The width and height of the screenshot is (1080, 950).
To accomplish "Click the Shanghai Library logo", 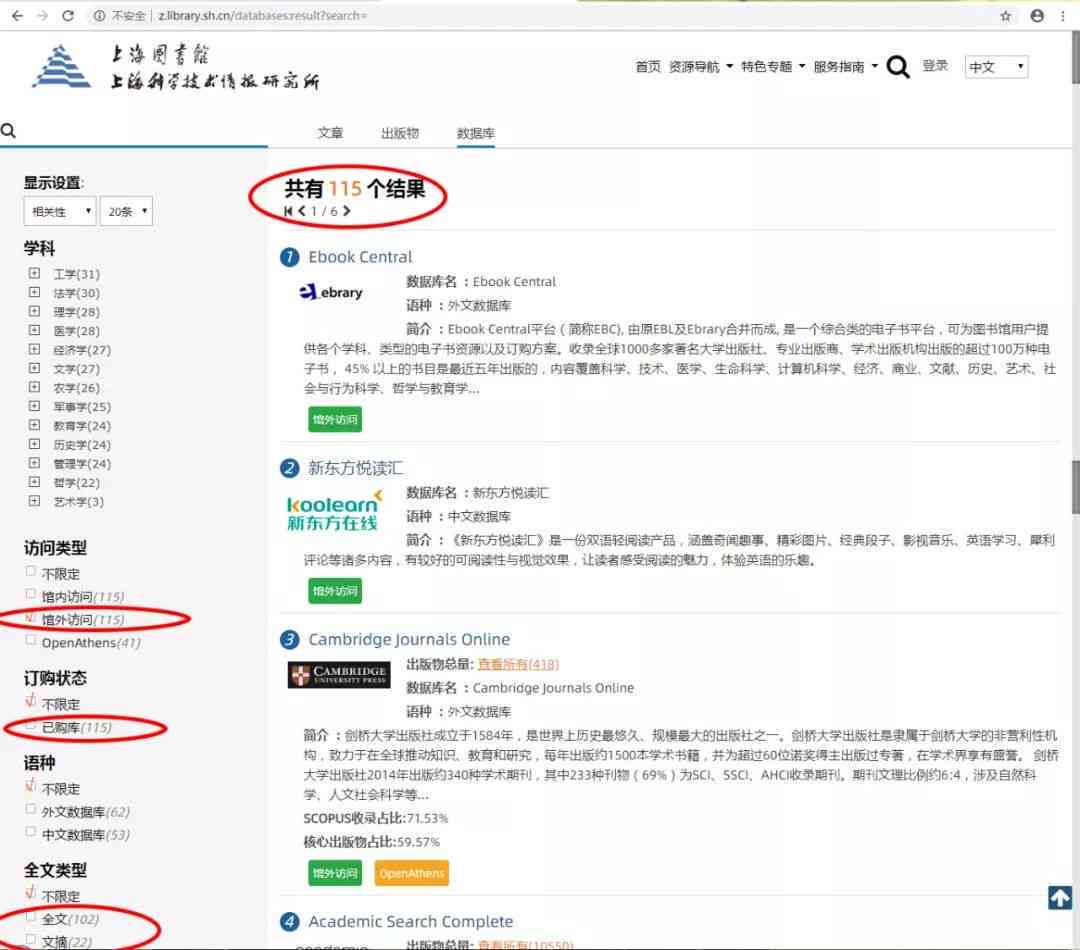I will tap(176, 66).
